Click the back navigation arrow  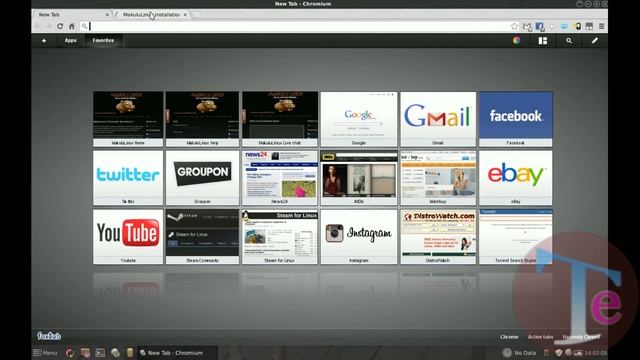coord(38,26)
